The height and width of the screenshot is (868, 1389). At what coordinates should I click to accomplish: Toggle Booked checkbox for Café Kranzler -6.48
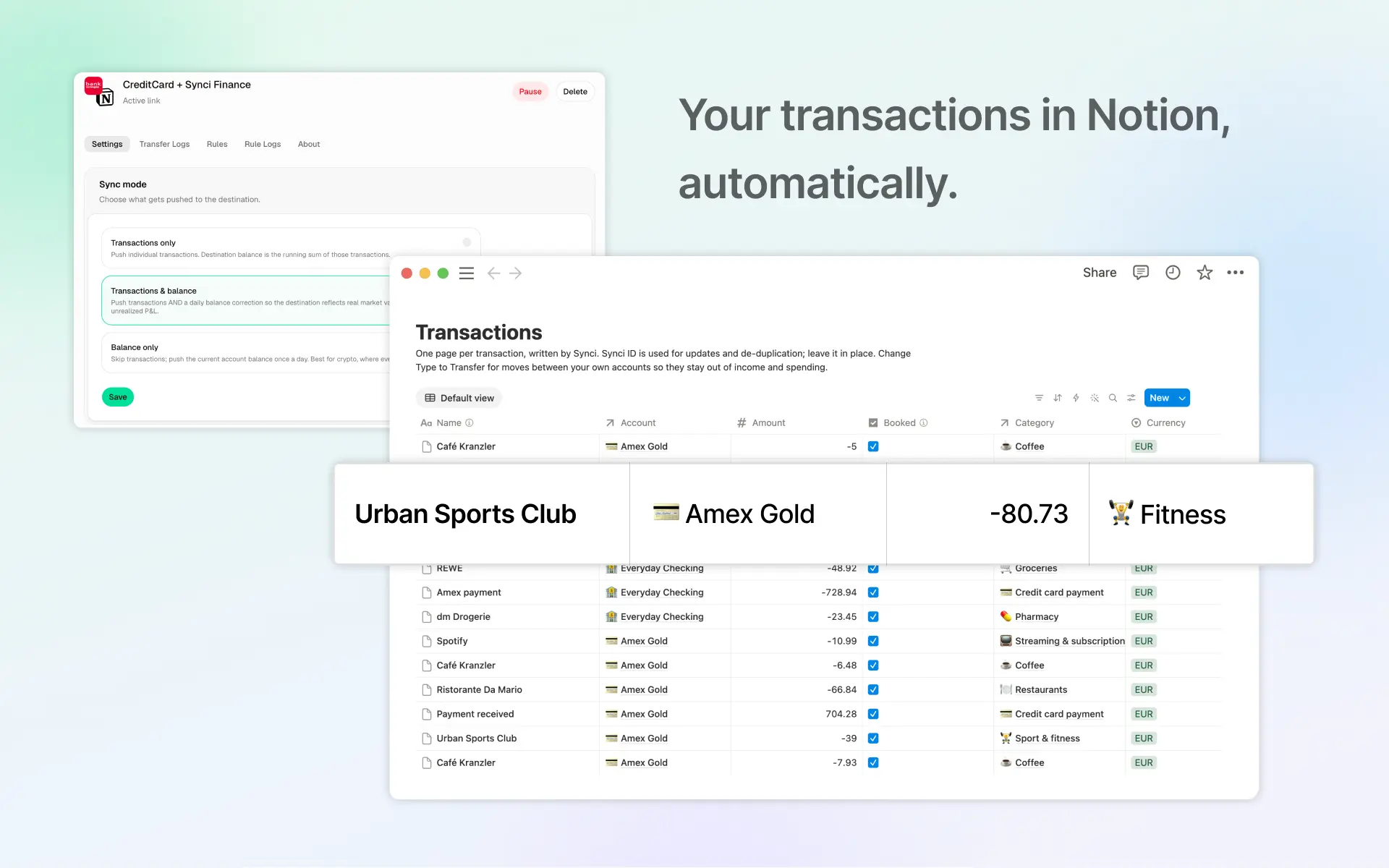click(x=873, y=665)
